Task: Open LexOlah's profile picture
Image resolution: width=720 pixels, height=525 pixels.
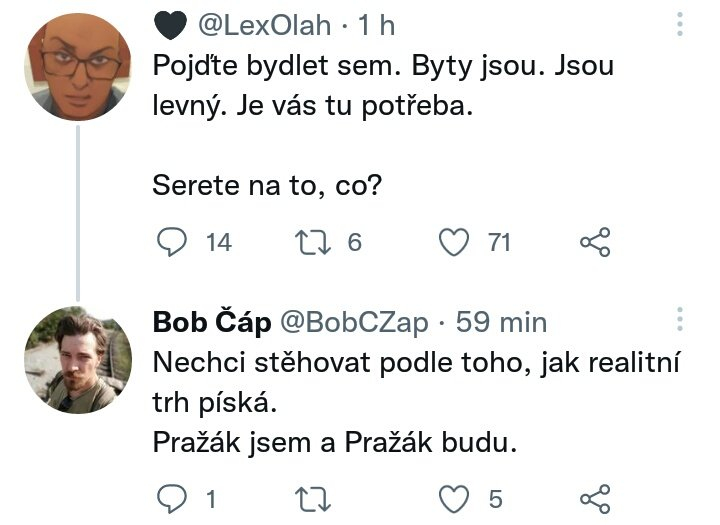Action: pyautogui.click(x=78, y=66)
